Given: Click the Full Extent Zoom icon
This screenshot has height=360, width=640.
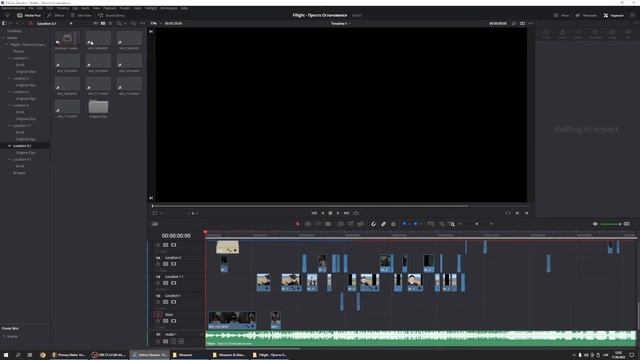Looking at the screenshot, I should (x=431, y=224).
